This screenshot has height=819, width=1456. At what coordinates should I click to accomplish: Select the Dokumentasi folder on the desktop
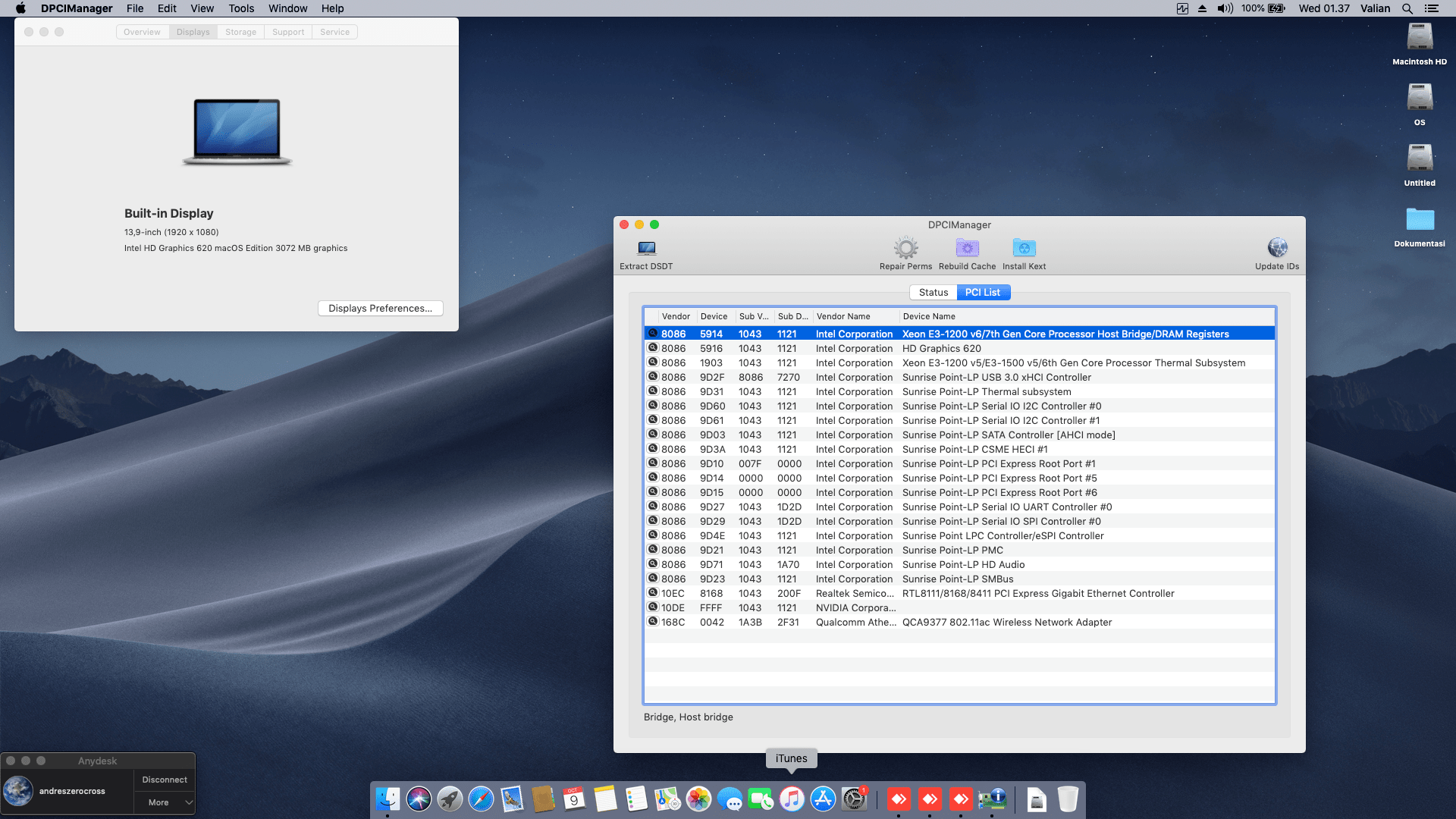1420,219
